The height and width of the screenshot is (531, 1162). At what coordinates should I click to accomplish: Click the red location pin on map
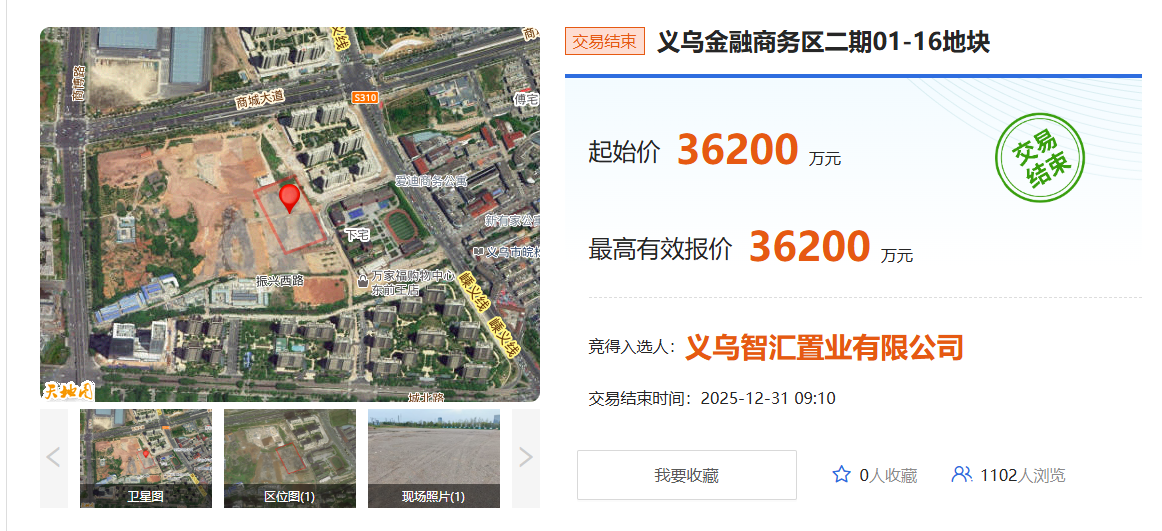tap(289, 197)
